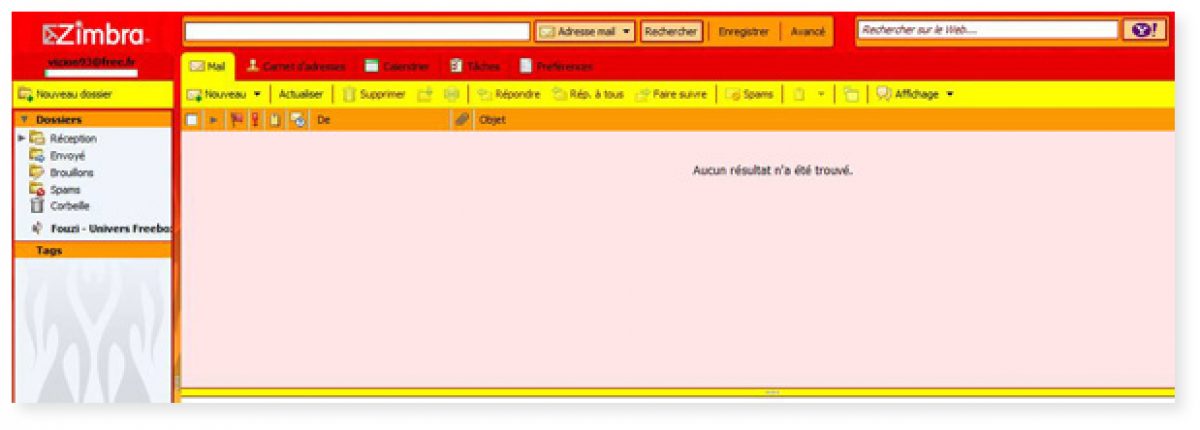1200x430 pixels.
Task: Click the Répondre button
Action: [x=508, y=94]
